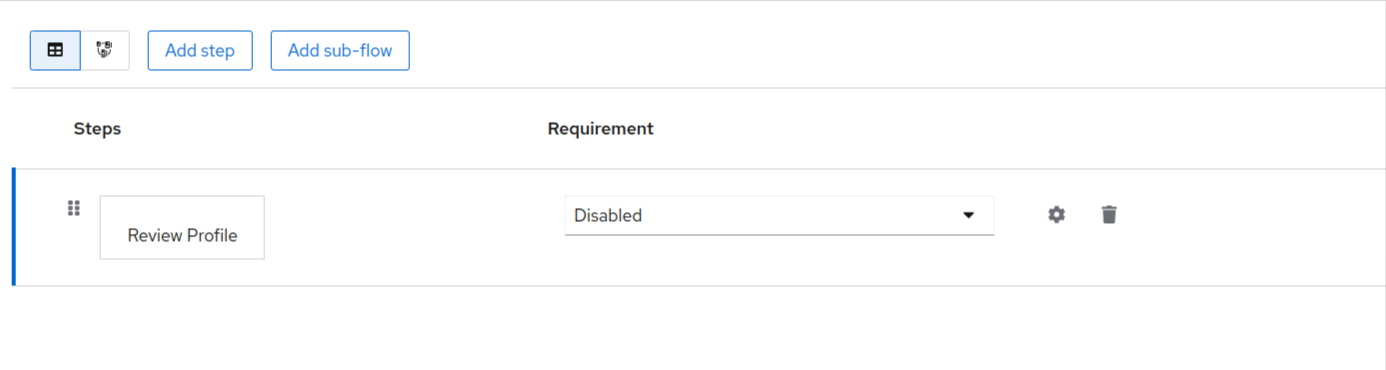Click the drag handle beside Review Profile
1386x370 pixels.
pos(73,208)
